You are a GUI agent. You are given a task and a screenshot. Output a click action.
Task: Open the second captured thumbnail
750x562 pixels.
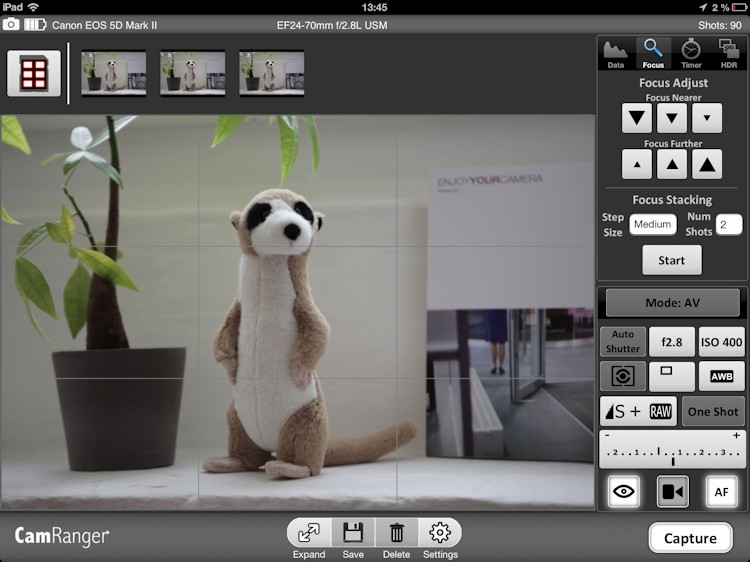(193, 73)
